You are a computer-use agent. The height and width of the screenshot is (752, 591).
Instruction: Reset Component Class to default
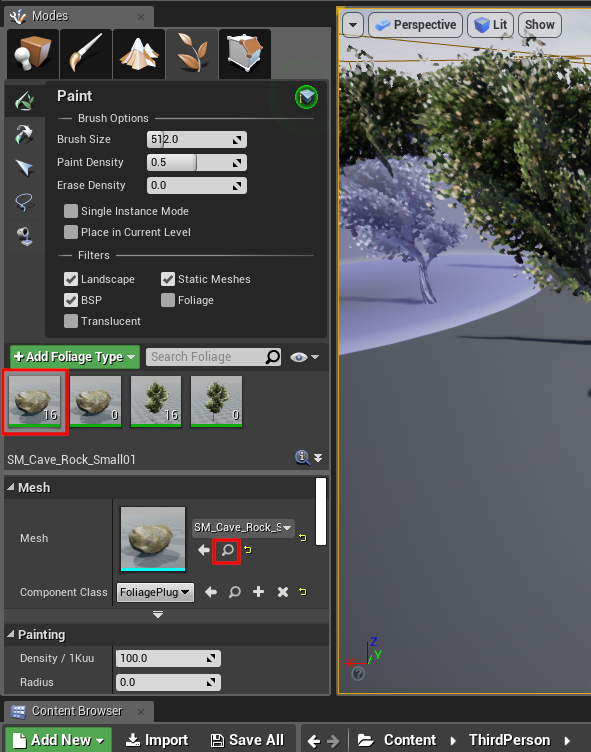(303, 592)
